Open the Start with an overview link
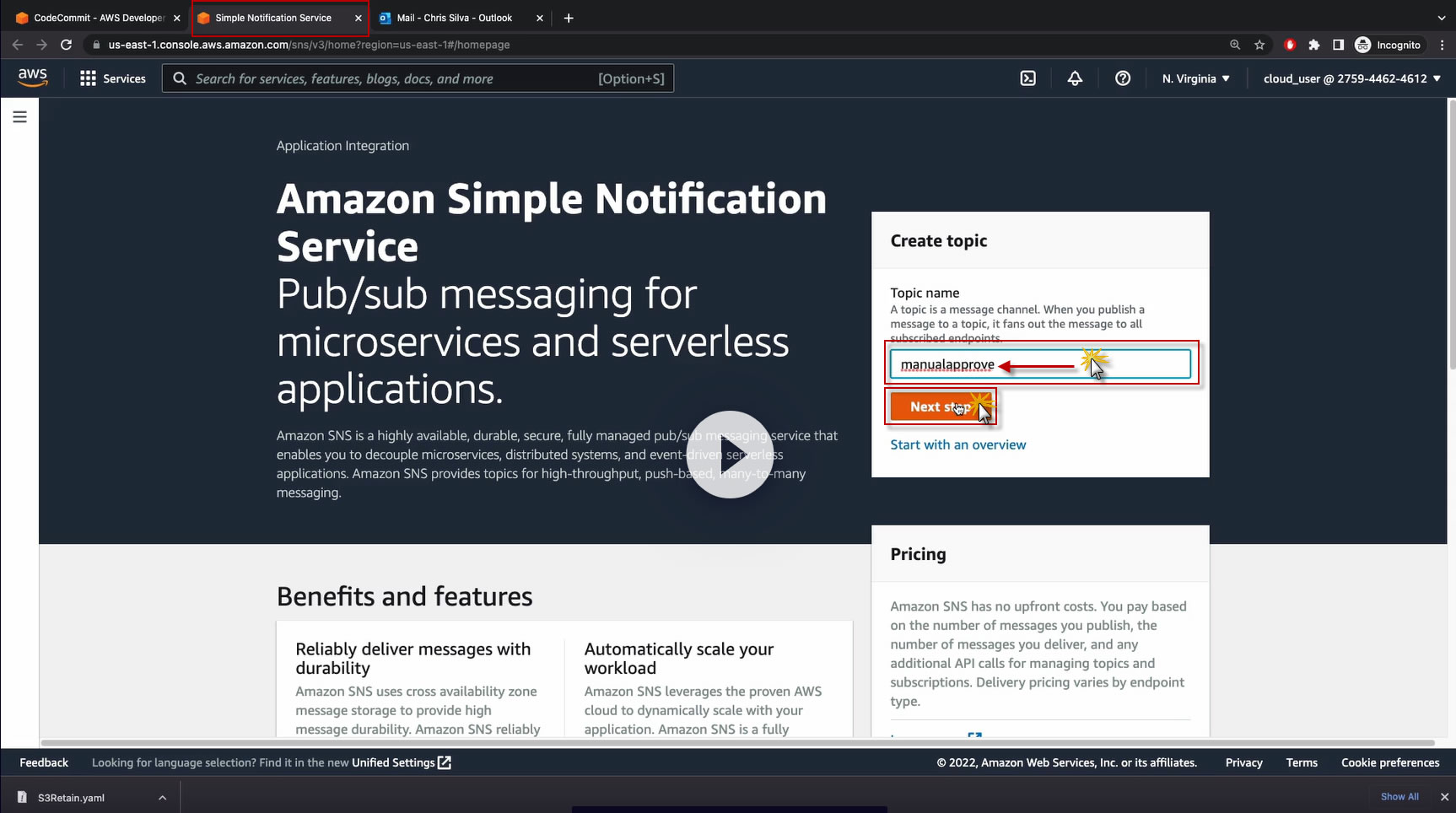1456x813 pixels. (958, 444)
